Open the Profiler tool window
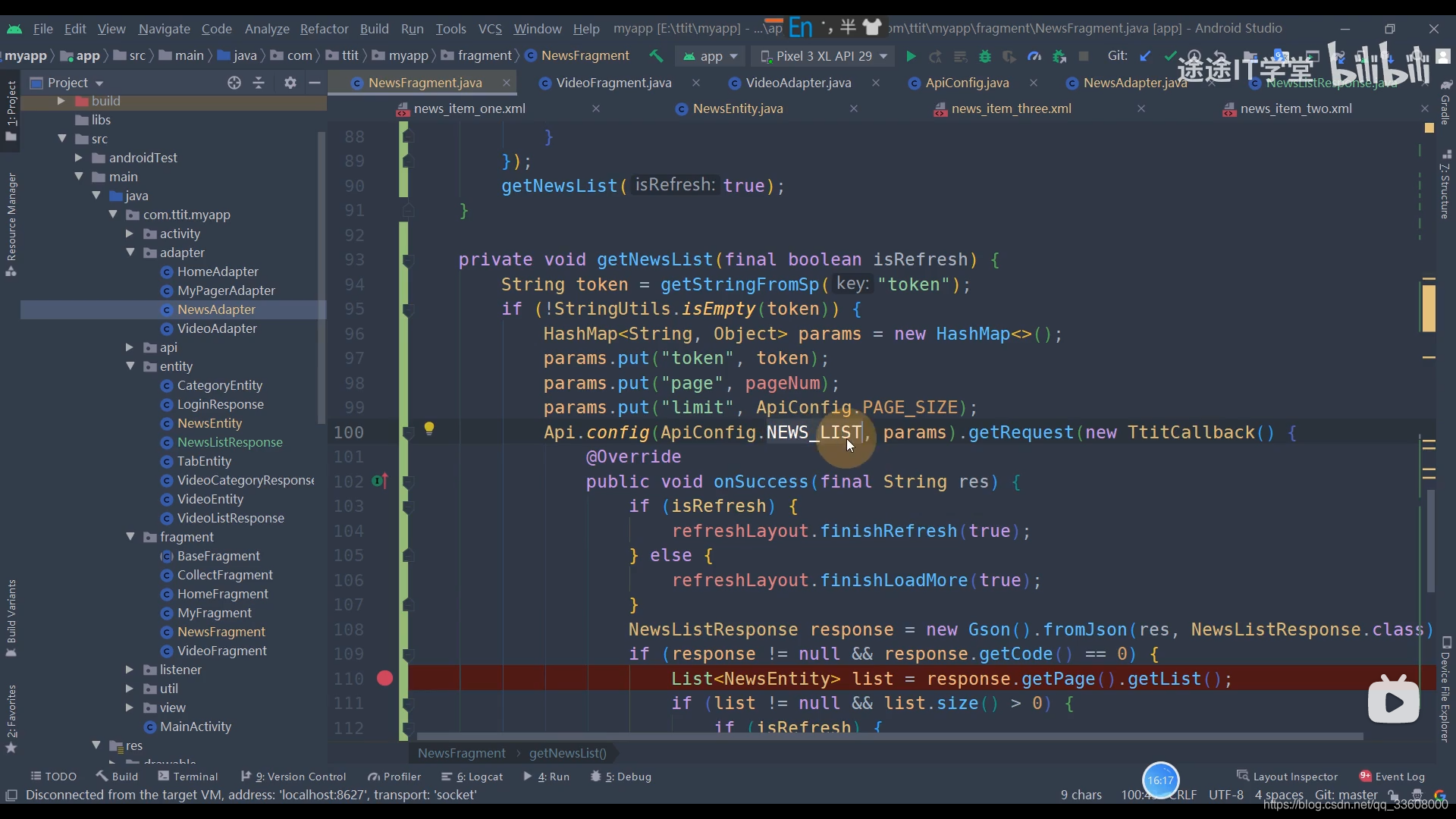 394,777
